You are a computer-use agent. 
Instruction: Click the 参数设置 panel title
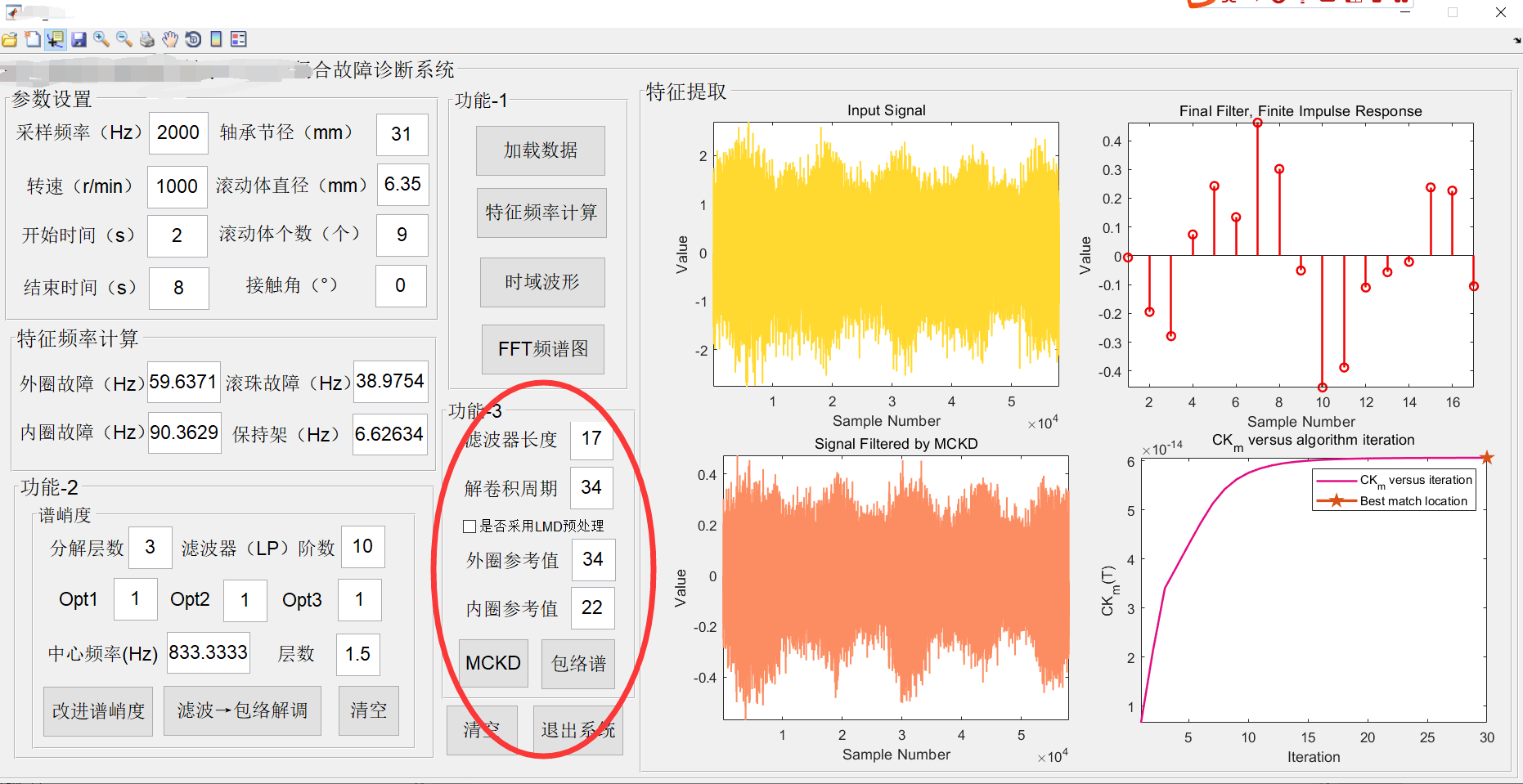pos(52,100)
